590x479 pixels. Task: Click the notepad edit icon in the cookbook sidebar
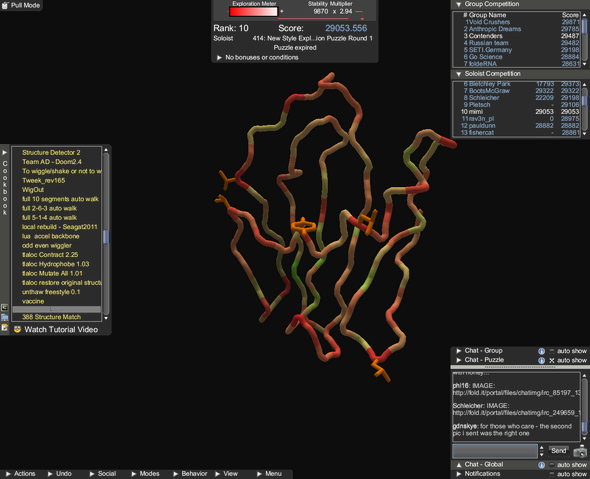pos(5,328)
